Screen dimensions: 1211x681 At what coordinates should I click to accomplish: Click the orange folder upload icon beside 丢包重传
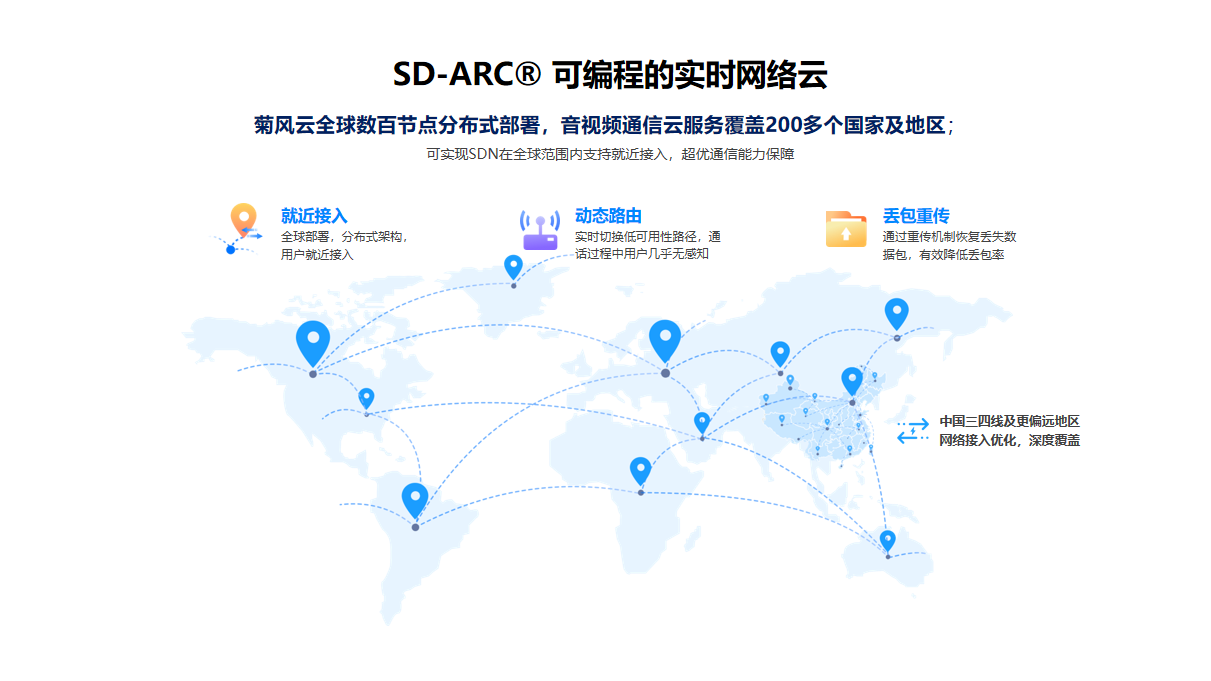click(846, 228)
